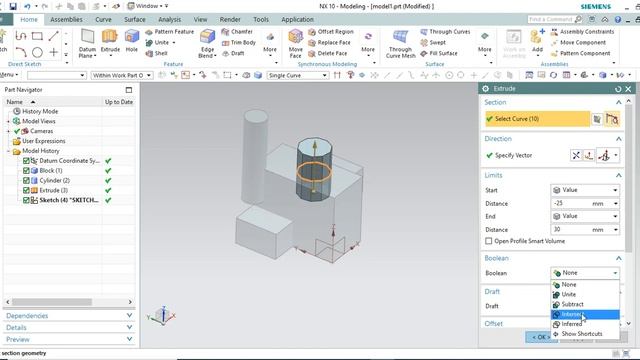Click the Save icon in title bar
Image resolution: width=640 pixels, height=360 pixels.
click(13, 6)
